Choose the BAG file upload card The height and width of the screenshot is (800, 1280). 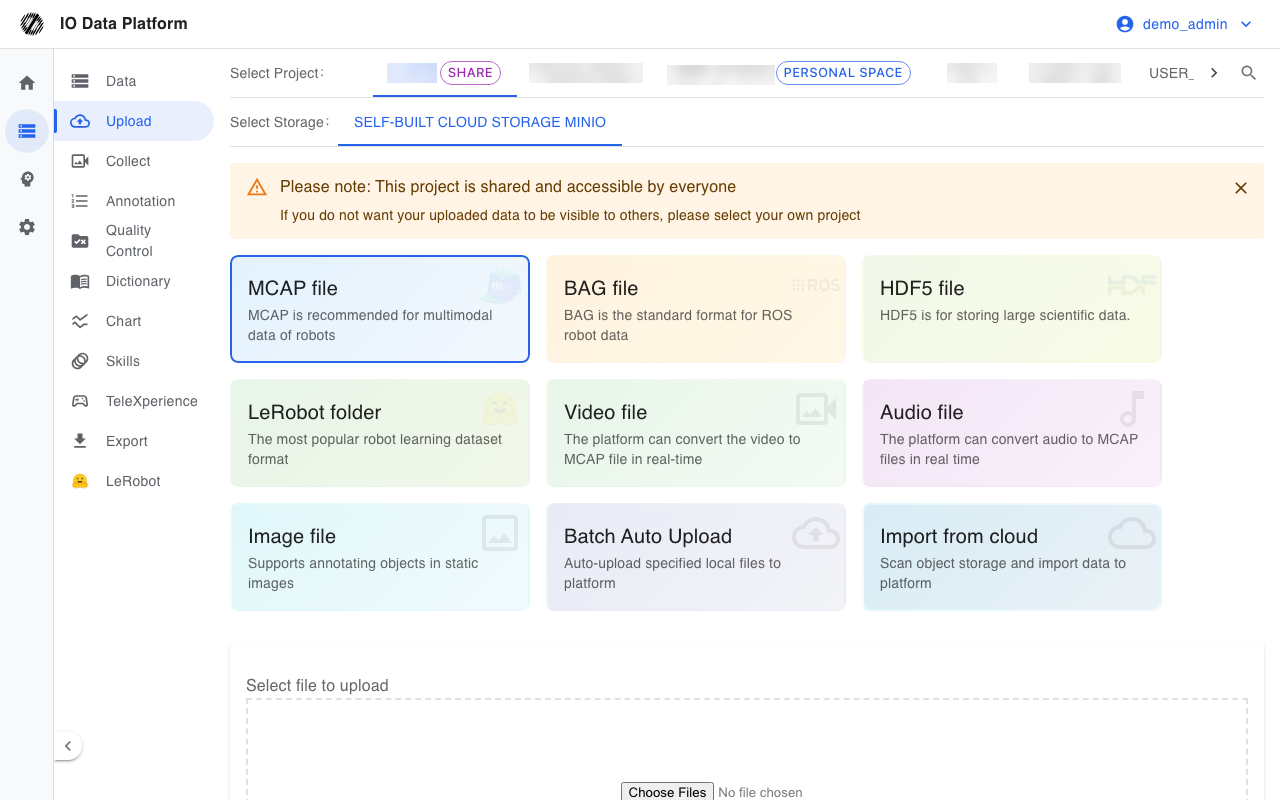pos(696,309)
